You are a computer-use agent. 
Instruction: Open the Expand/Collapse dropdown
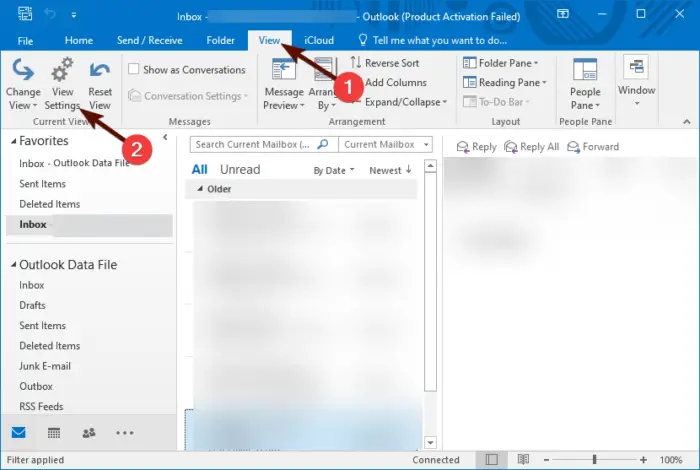(406, 102)
